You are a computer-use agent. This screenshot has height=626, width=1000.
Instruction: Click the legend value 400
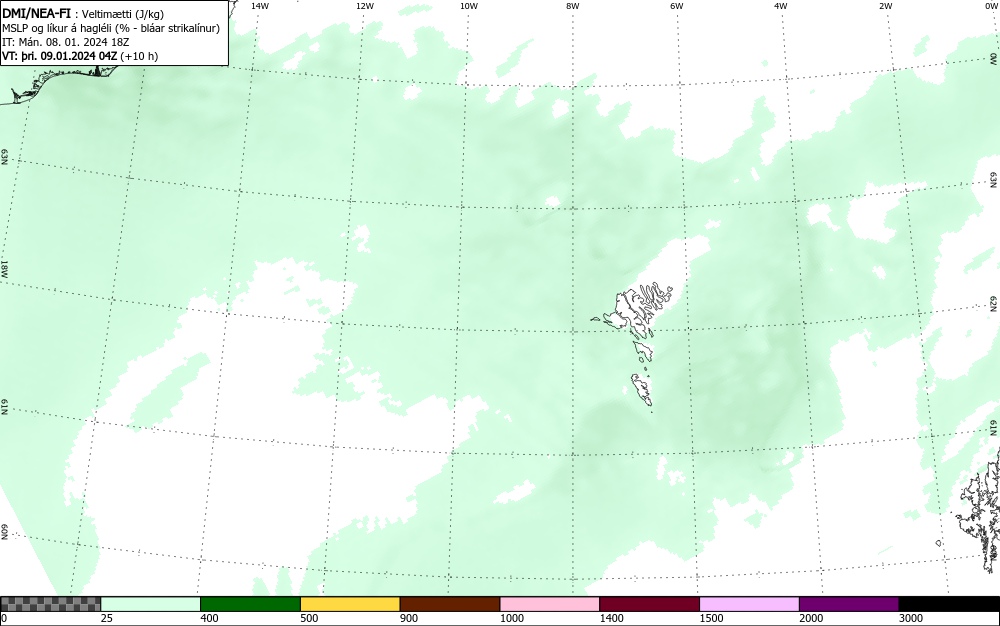209,618
